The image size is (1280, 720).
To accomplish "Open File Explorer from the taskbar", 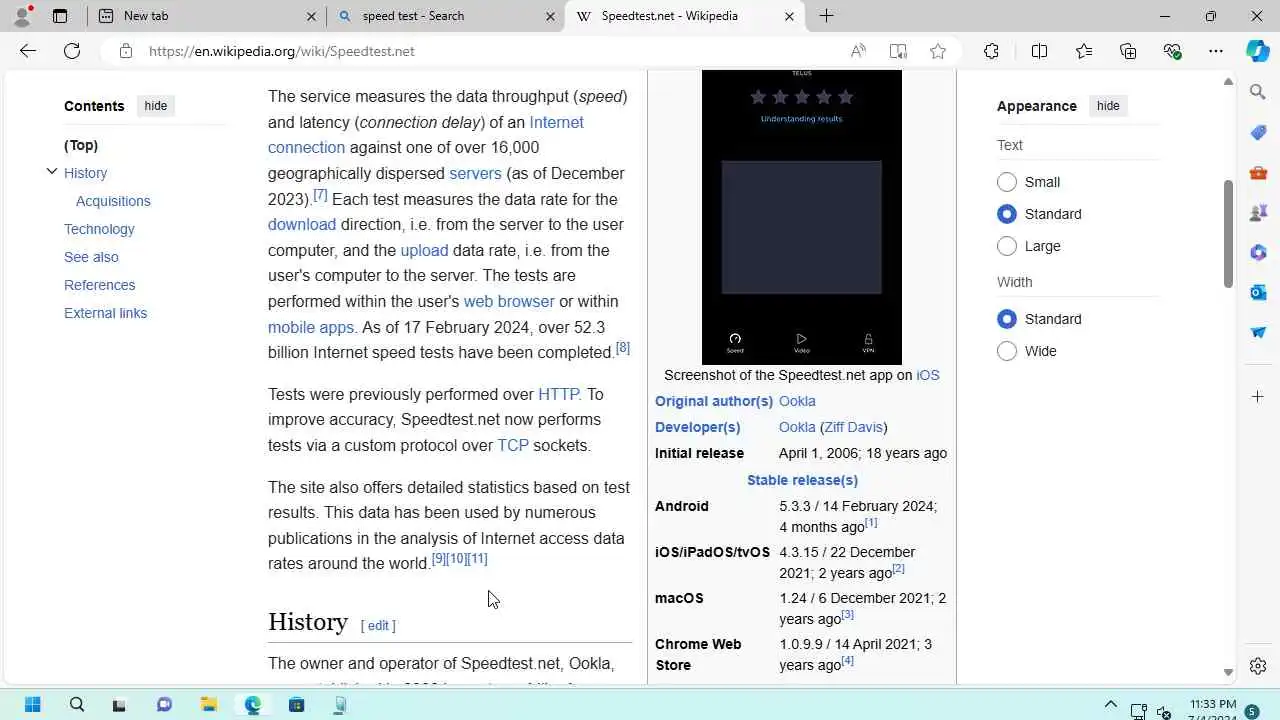I will click(208, 705).
